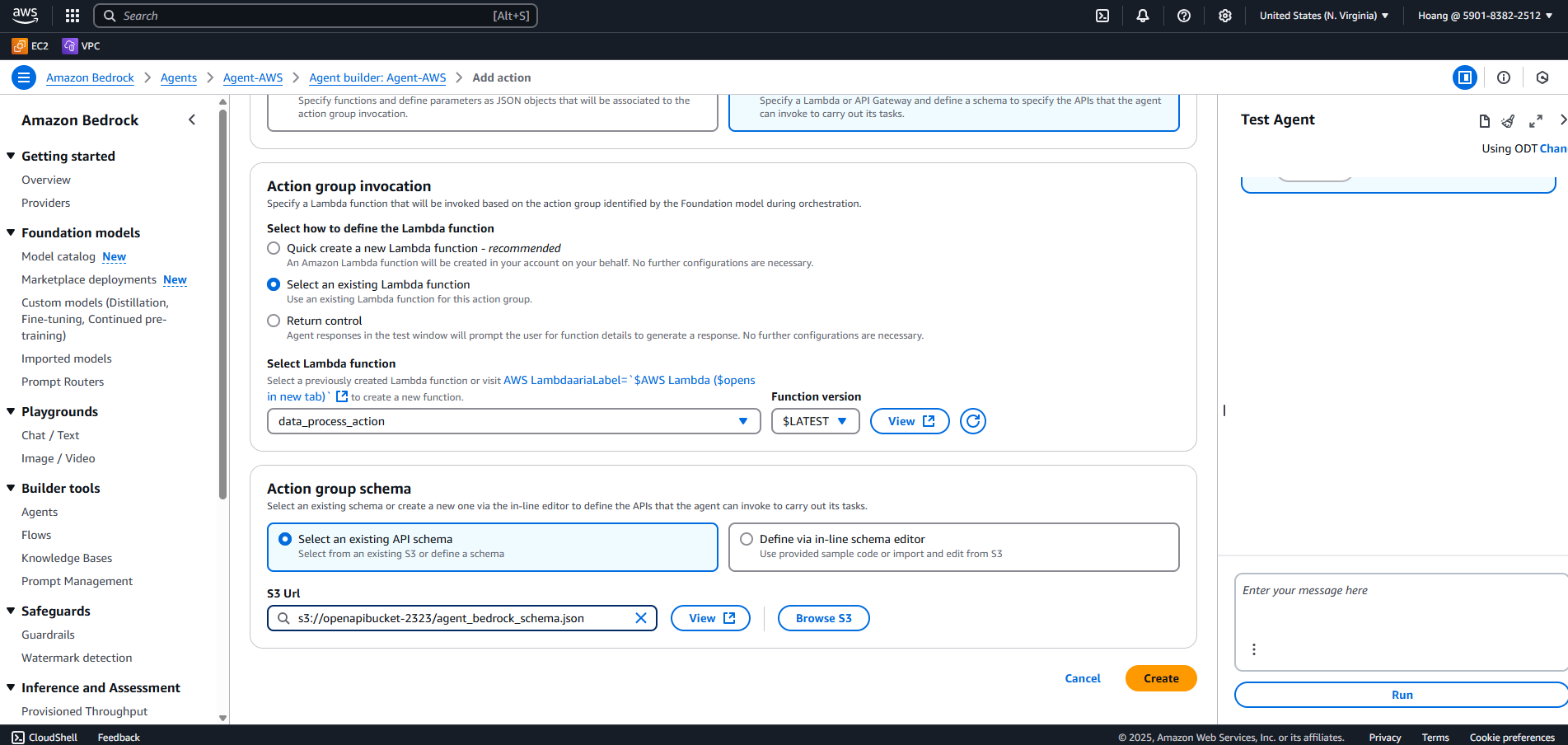
Task: Select the Return control radio option
Action: [274, 321]
